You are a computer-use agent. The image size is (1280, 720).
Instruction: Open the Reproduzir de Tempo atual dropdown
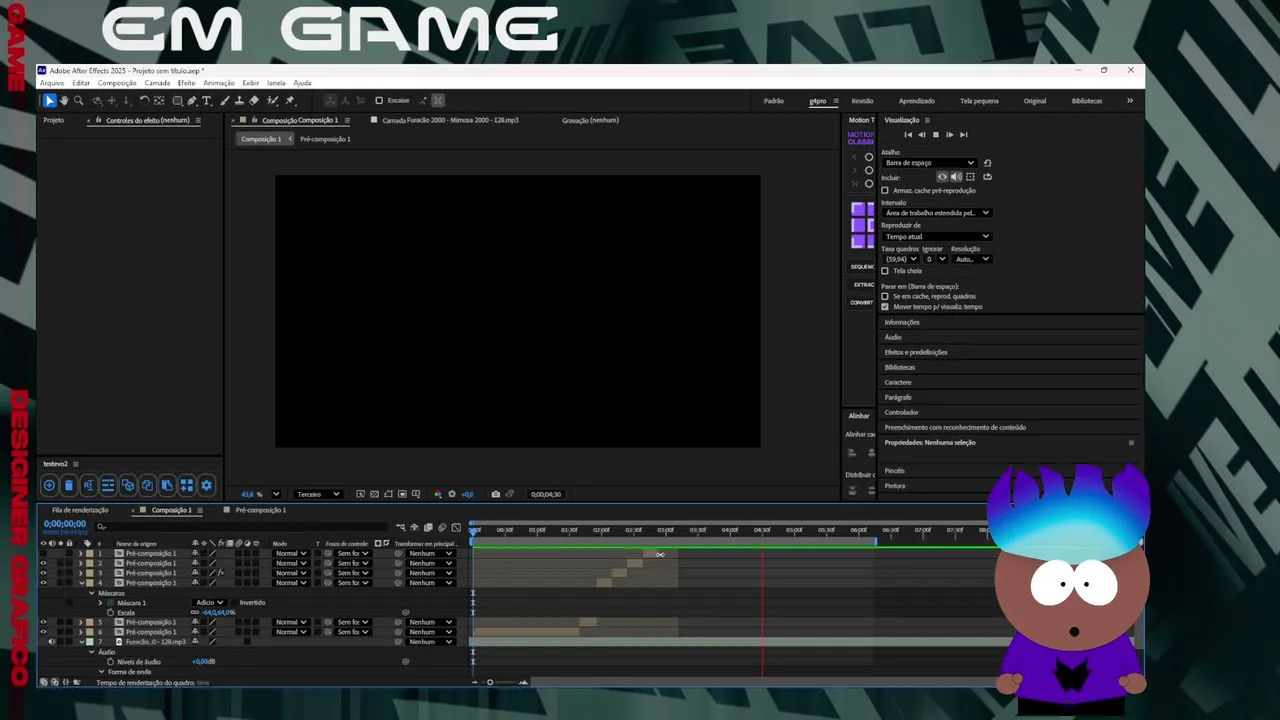[937, 236]
